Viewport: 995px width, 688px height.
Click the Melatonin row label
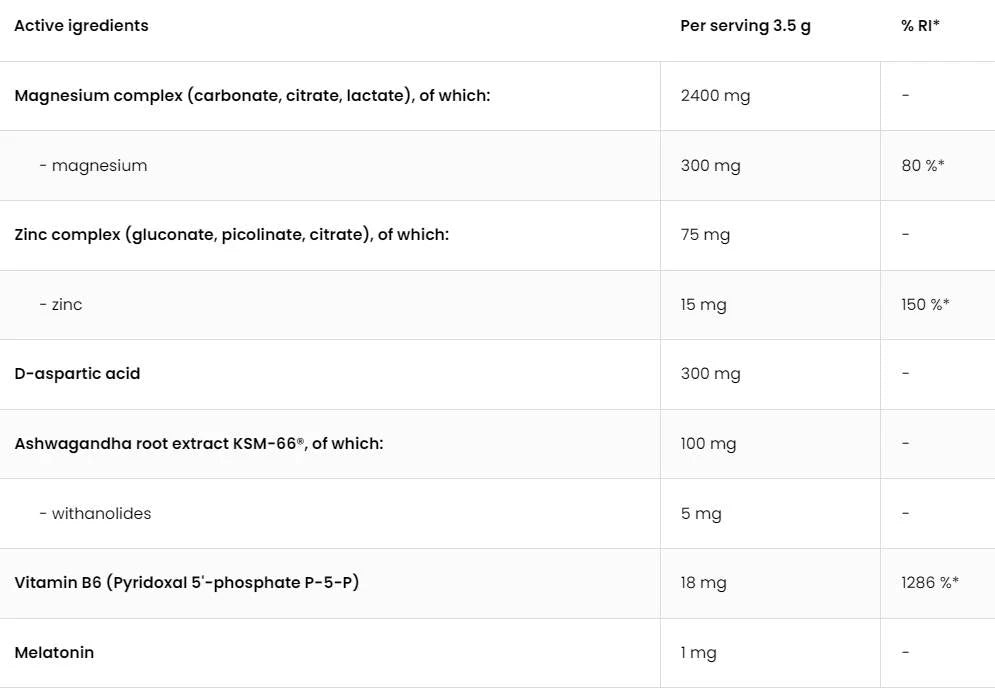(x=54, y=653)
